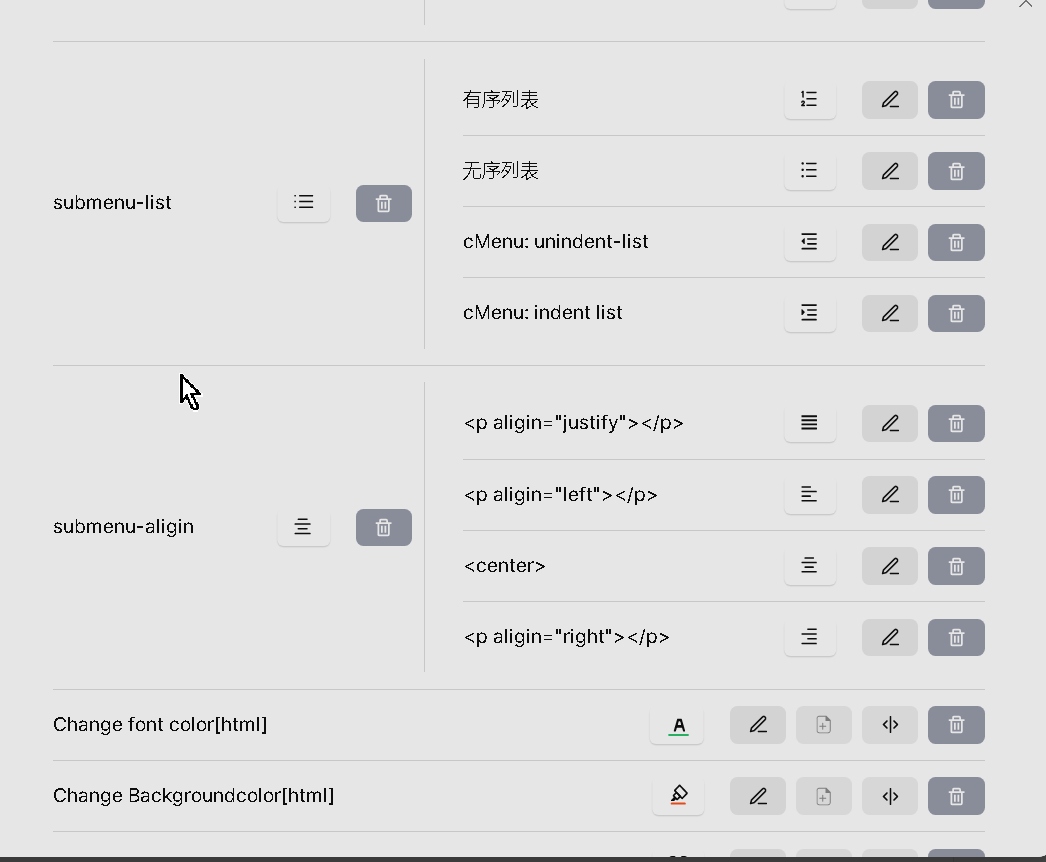
Task: Click the unindent-list icon button
Action: pyautogui.click(x=809, y=242)
